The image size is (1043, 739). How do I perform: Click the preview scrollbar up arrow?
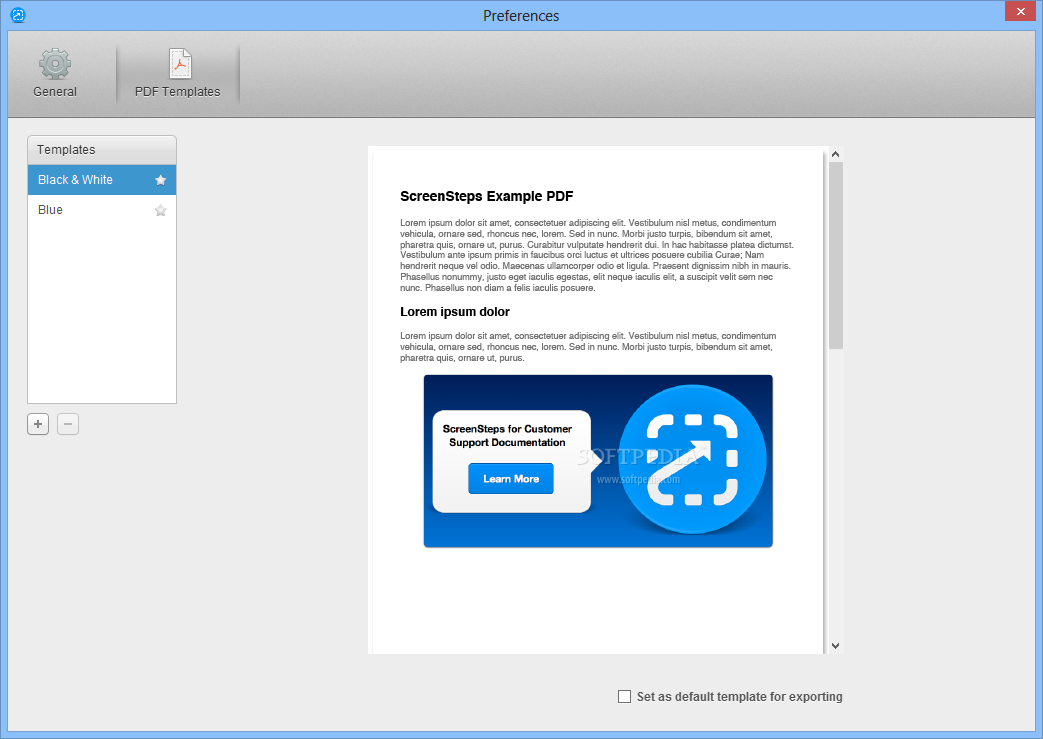[835, 154]
